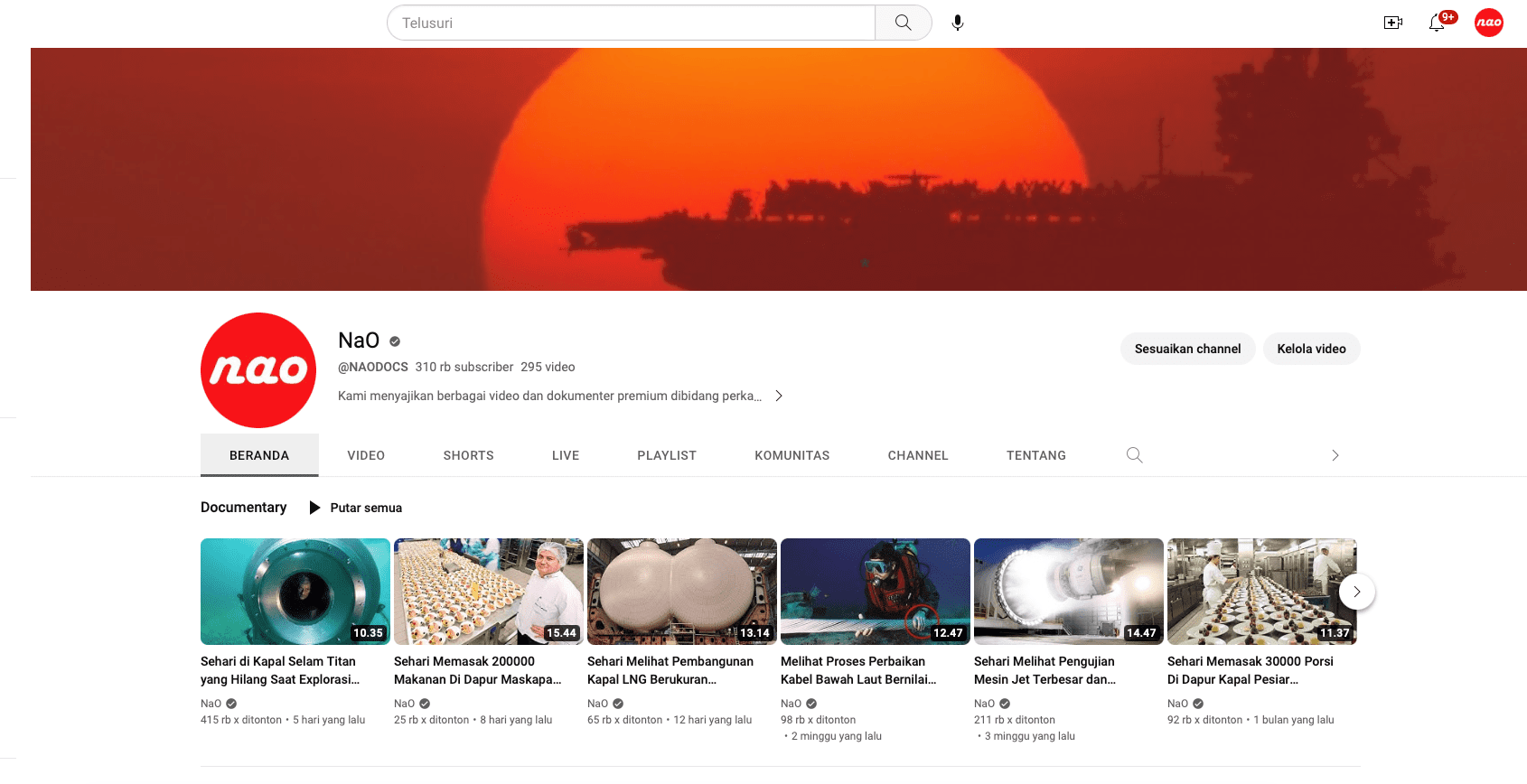This screenshot has height=784, width=1527.
Task: Click the NaO channel profile picture
Action: (258, 370)
